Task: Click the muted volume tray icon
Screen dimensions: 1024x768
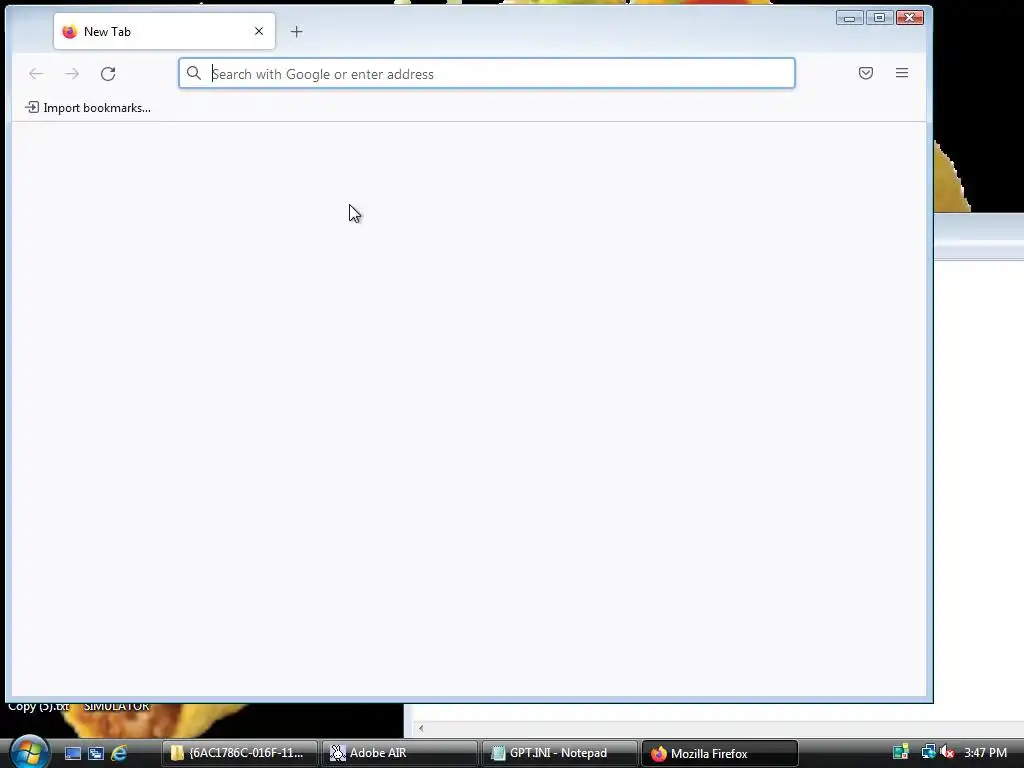Action: [x=948, y=753]
